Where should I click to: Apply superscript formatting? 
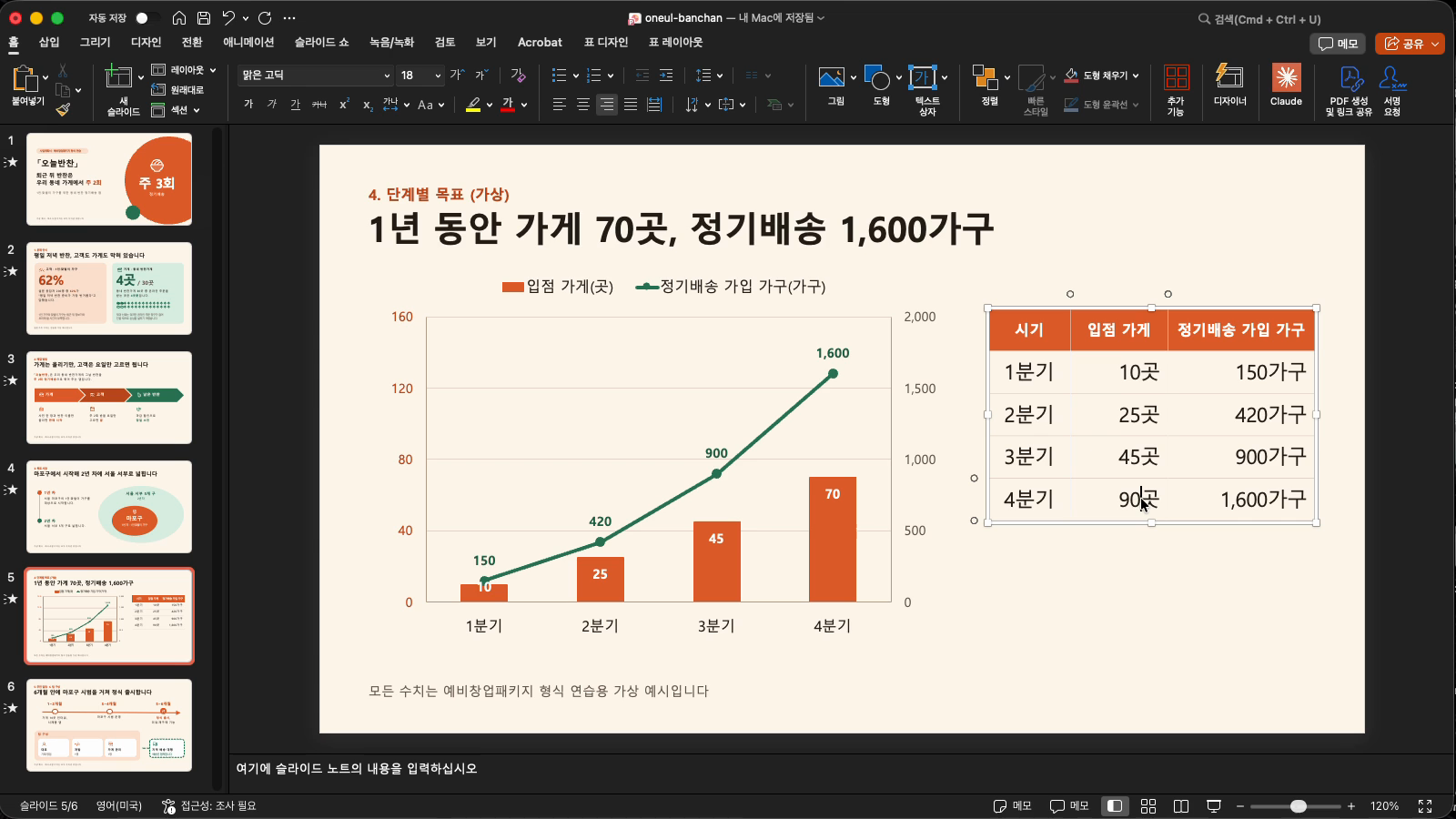(x=344, y=105)
